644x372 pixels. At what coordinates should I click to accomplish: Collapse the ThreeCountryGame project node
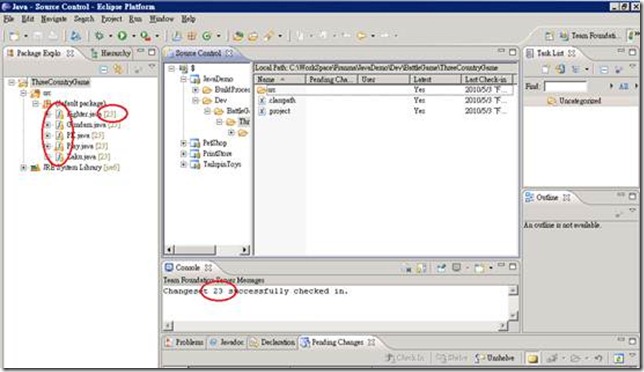[12, 82]
